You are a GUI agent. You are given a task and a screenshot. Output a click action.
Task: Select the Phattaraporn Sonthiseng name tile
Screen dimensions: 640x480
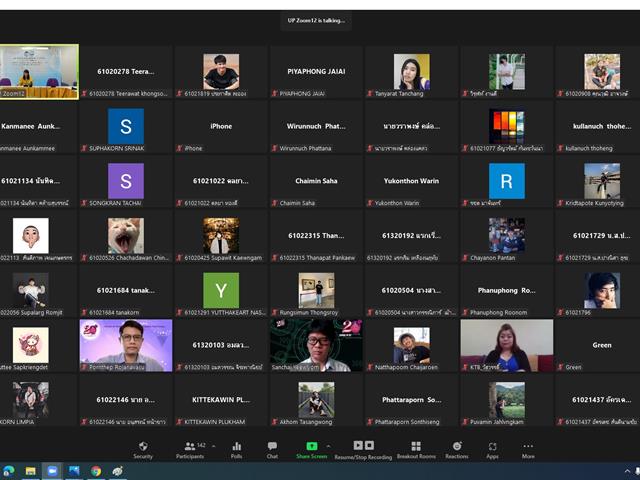411,400
